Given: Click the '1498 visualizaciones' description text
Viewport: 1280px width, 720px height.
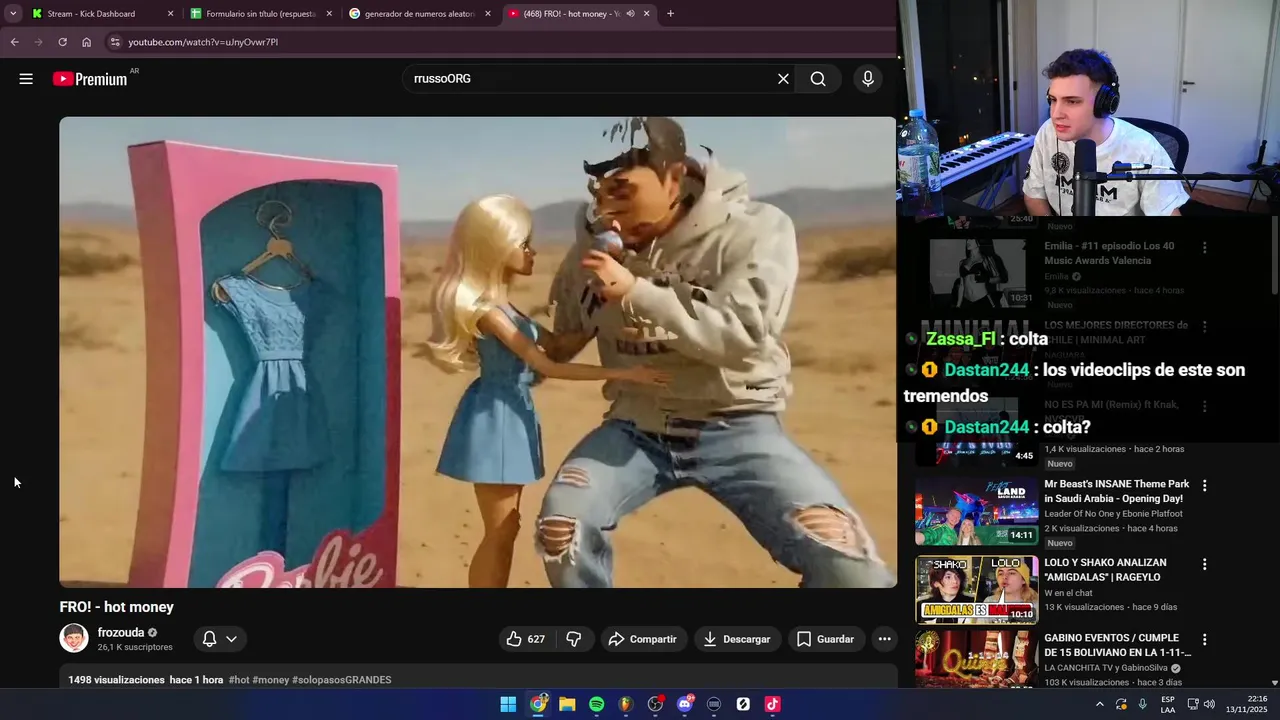Looking at the screenshot, I should click(x=116, y=680).
